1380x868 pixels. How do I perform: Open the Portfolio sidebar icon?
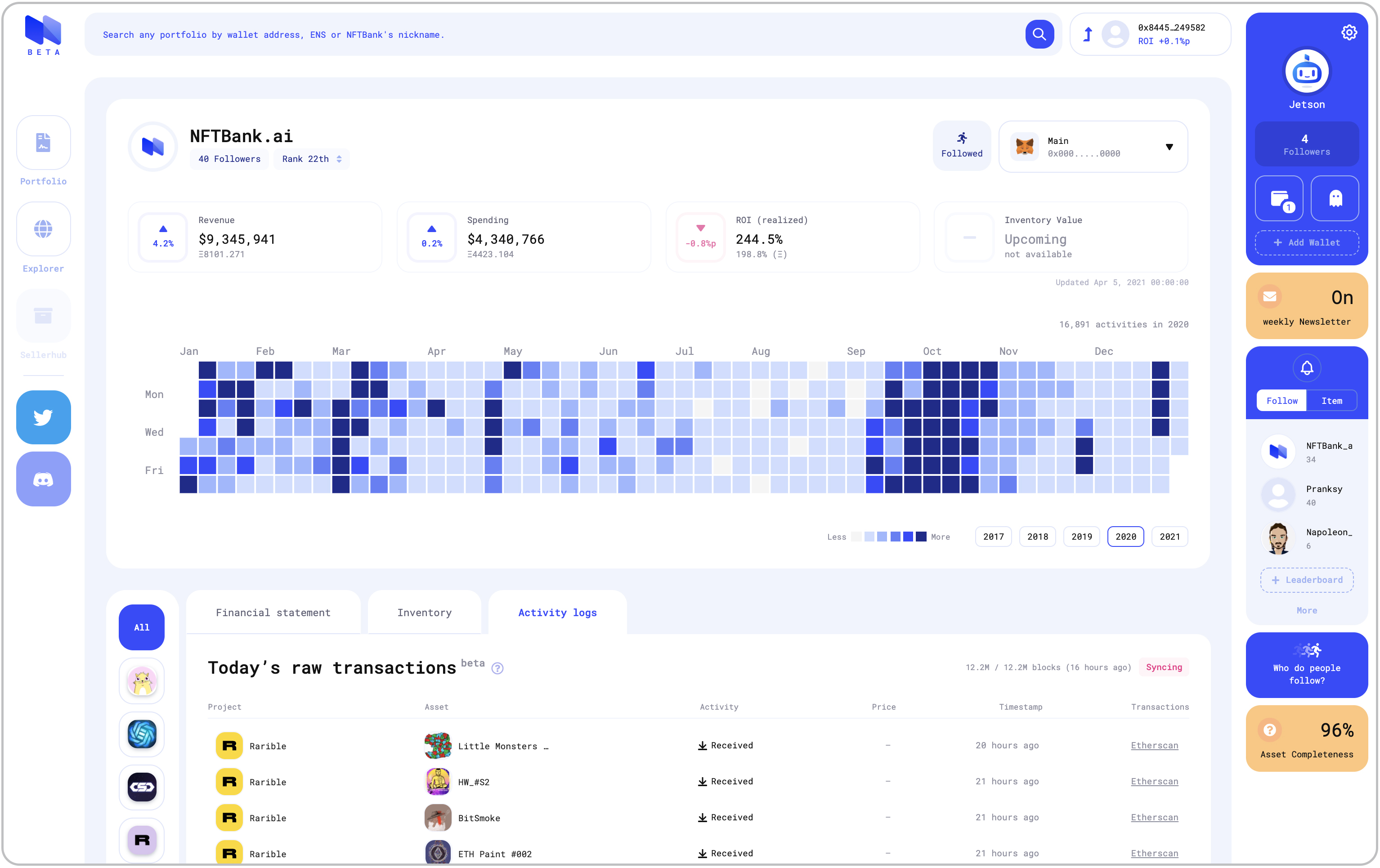[x=44, y=143]
